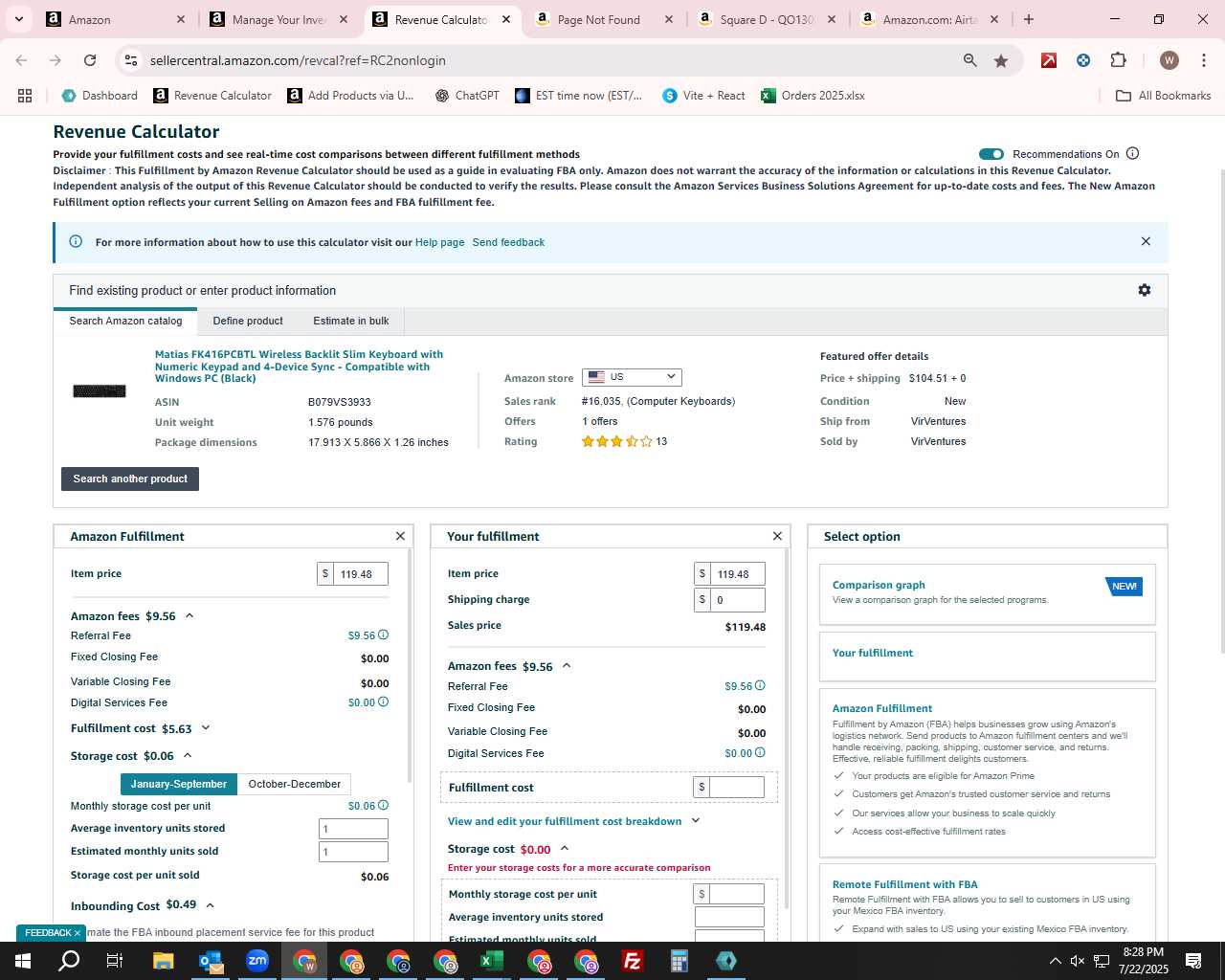Viewport: 1225px width, 980px height.
Task: Open Chrome three-dot menu
Action: [1203, 60]
